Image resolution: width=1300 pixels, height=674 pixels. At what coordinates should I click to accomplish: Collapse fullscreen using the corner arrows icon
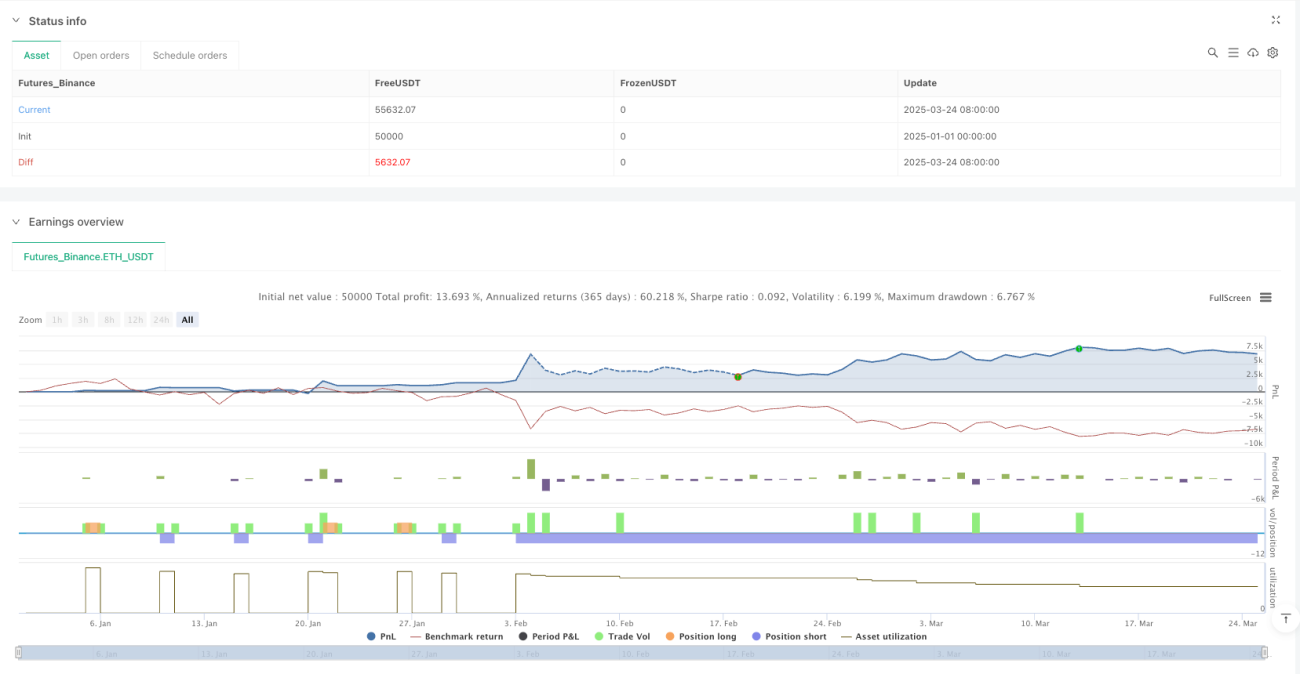click(1275, 20)
